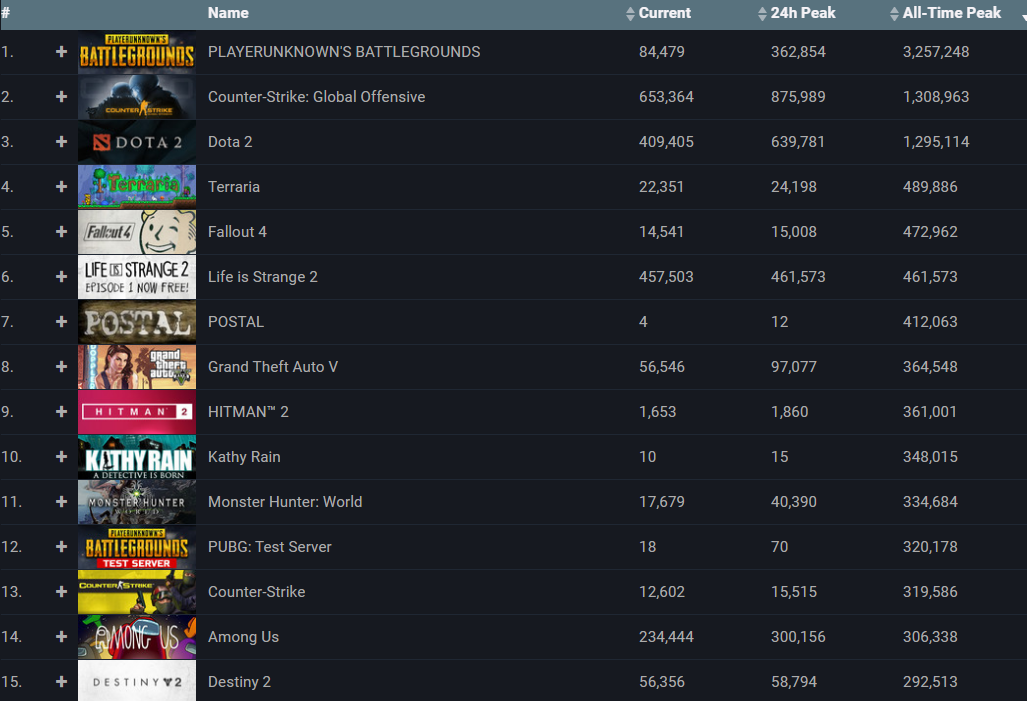The height and width of the screenshot is (701, 1027).
Task: Open the Dota 2 name link
Action: [x=230, y=142]
